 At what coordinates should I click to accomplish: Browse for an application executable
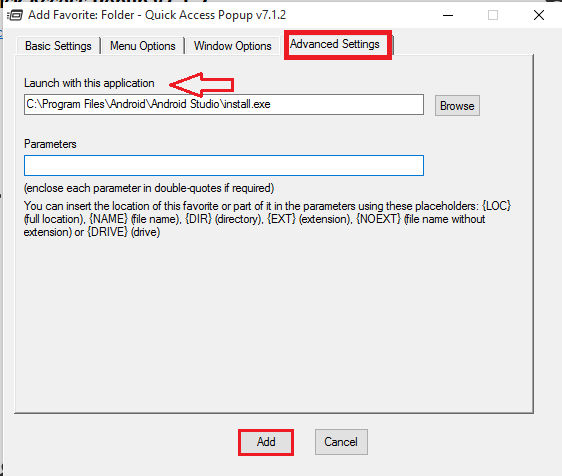point(457,106)
